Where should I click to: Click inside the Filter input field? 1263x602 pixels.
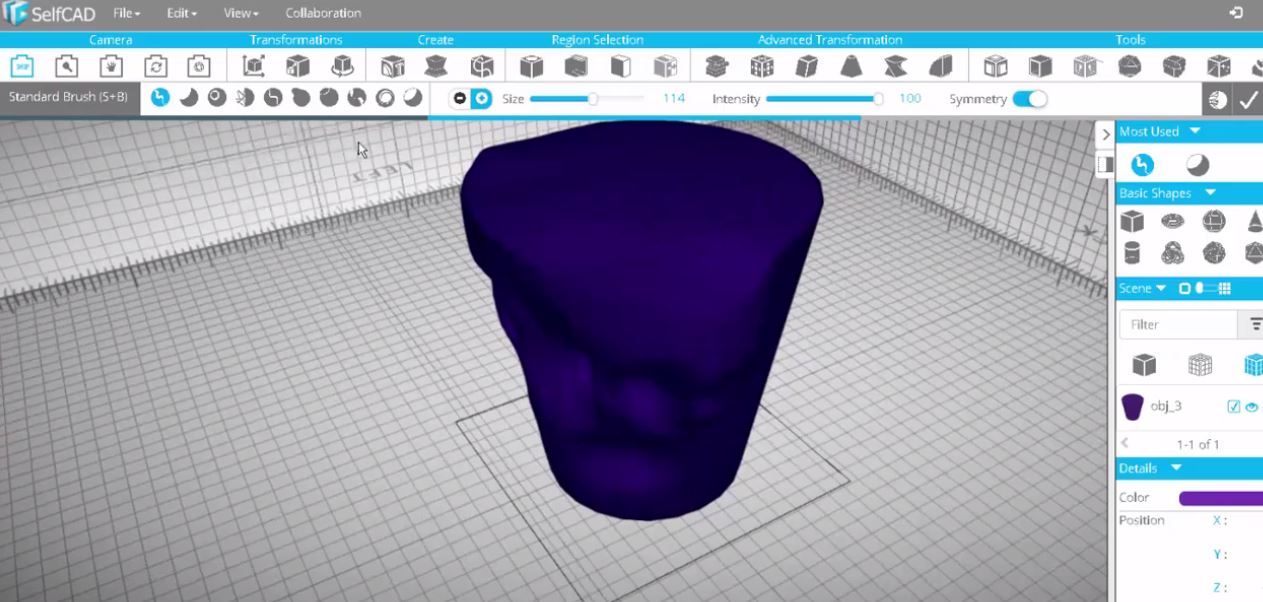tap(1180, 324)
